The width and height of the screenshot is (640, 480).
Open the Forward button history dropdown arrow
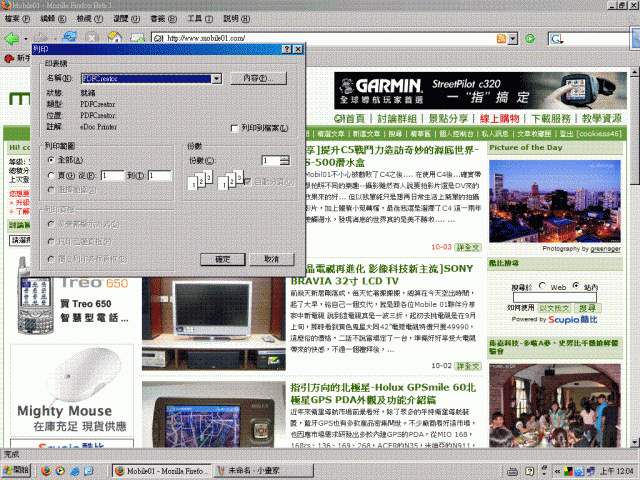pos(53,39)
